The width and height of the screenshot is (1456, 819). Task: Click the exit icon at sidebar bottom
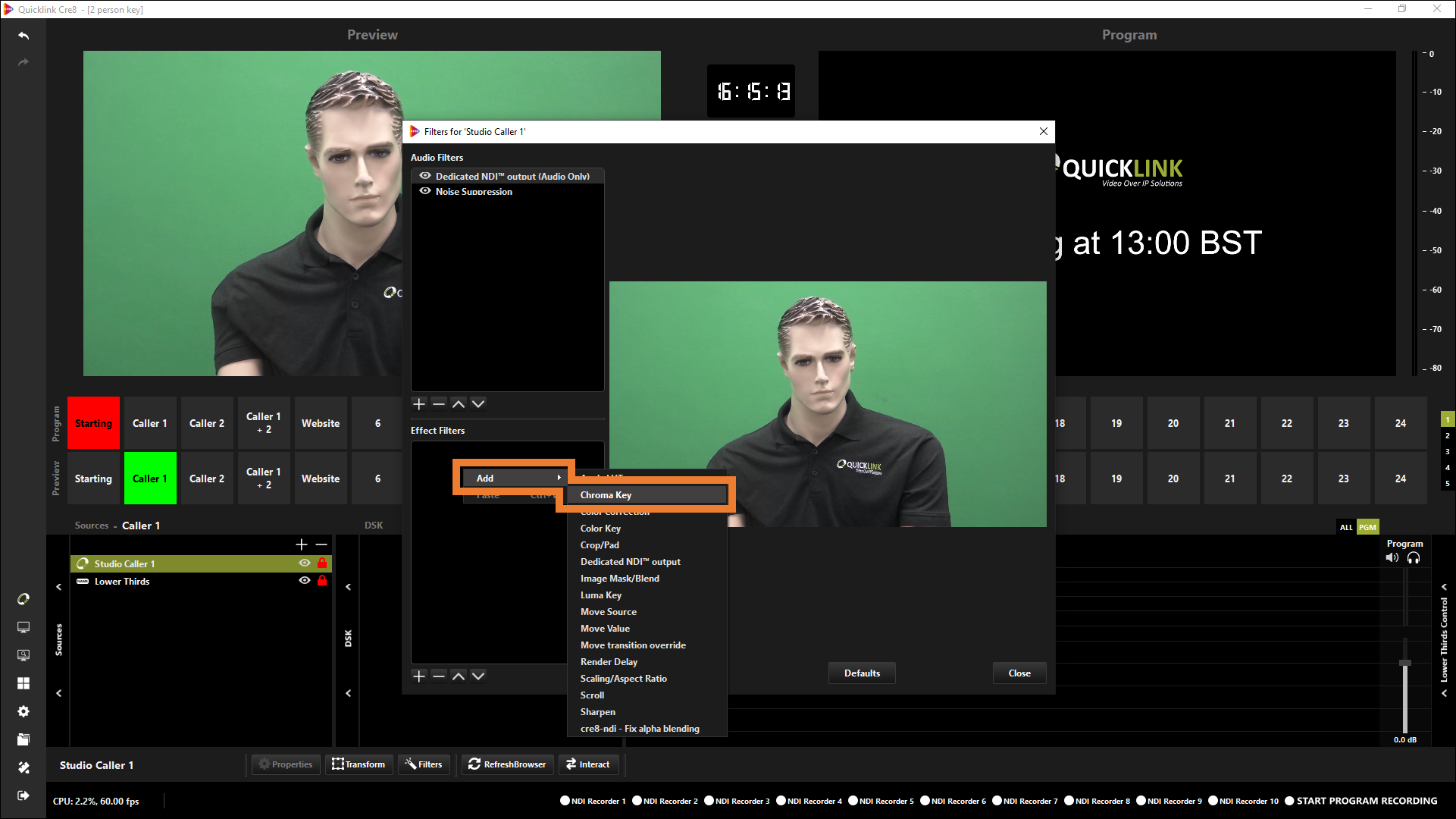point(23,795)
